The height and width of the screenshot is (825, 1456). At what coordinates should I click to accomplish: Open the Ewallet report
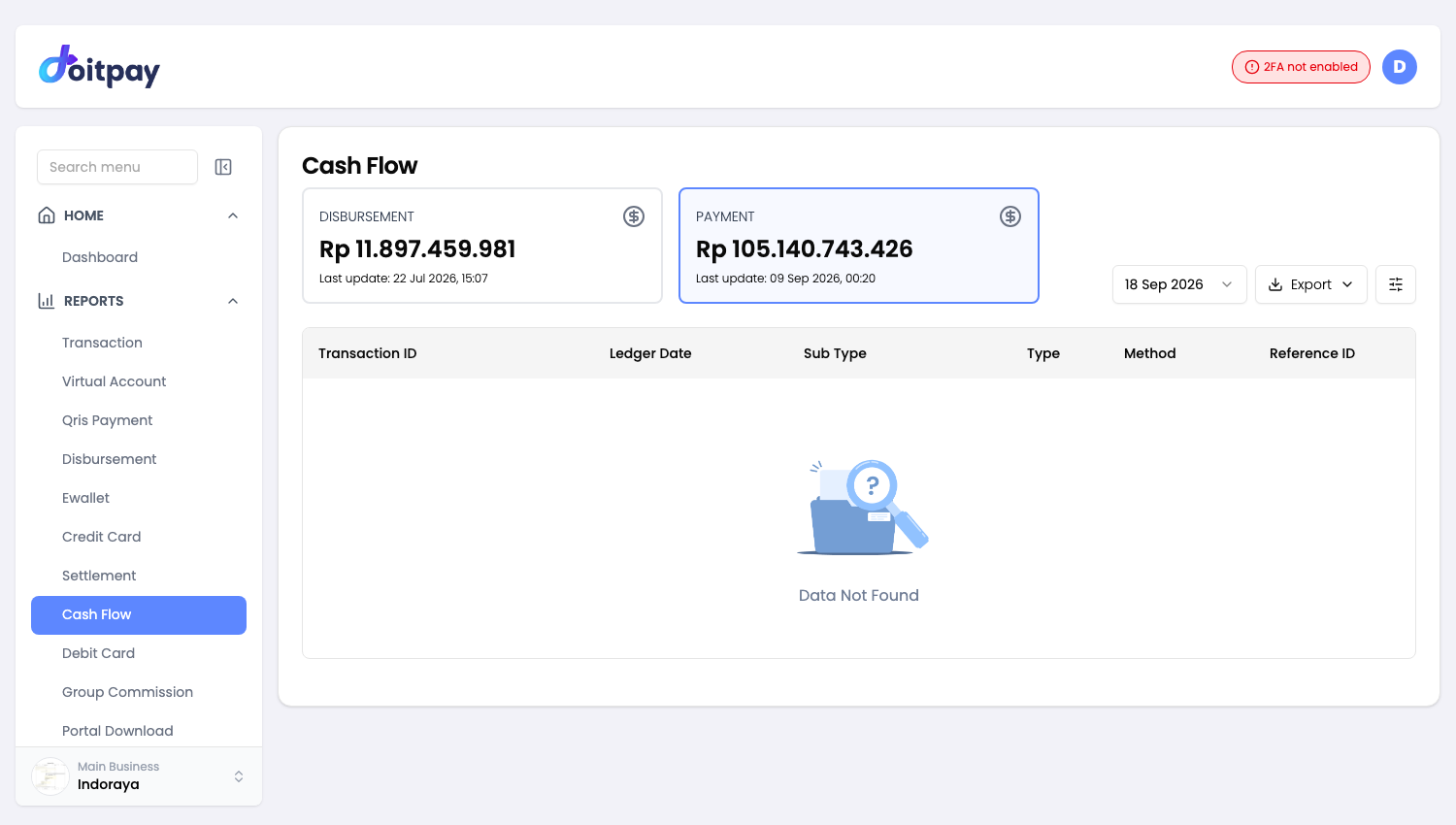[85, 498]
